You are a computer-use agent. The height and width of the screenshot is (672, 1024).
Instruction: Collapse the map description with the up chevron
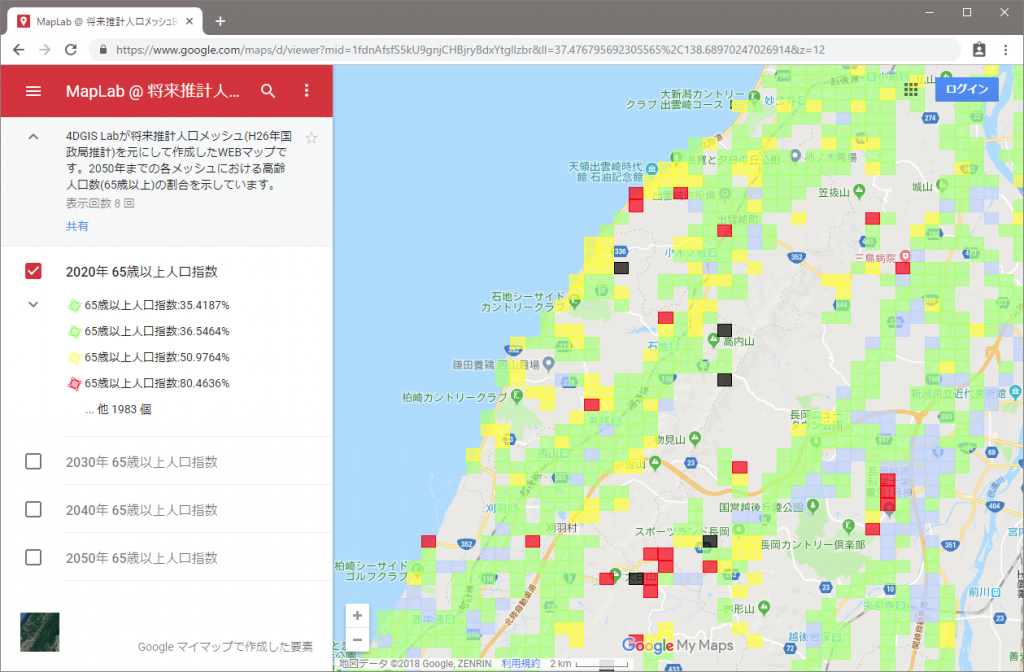33,137
